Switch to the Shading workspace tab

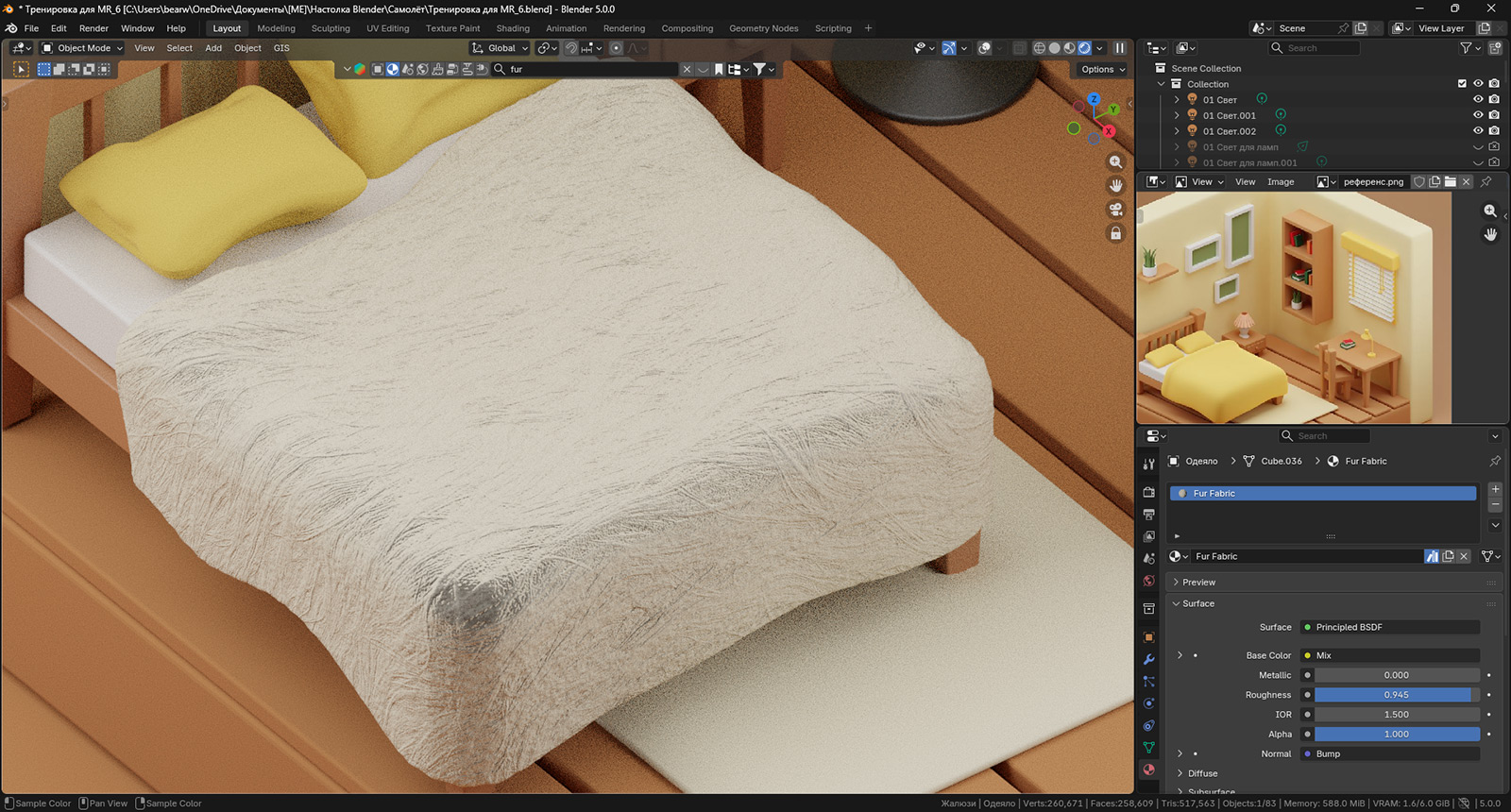513,28
